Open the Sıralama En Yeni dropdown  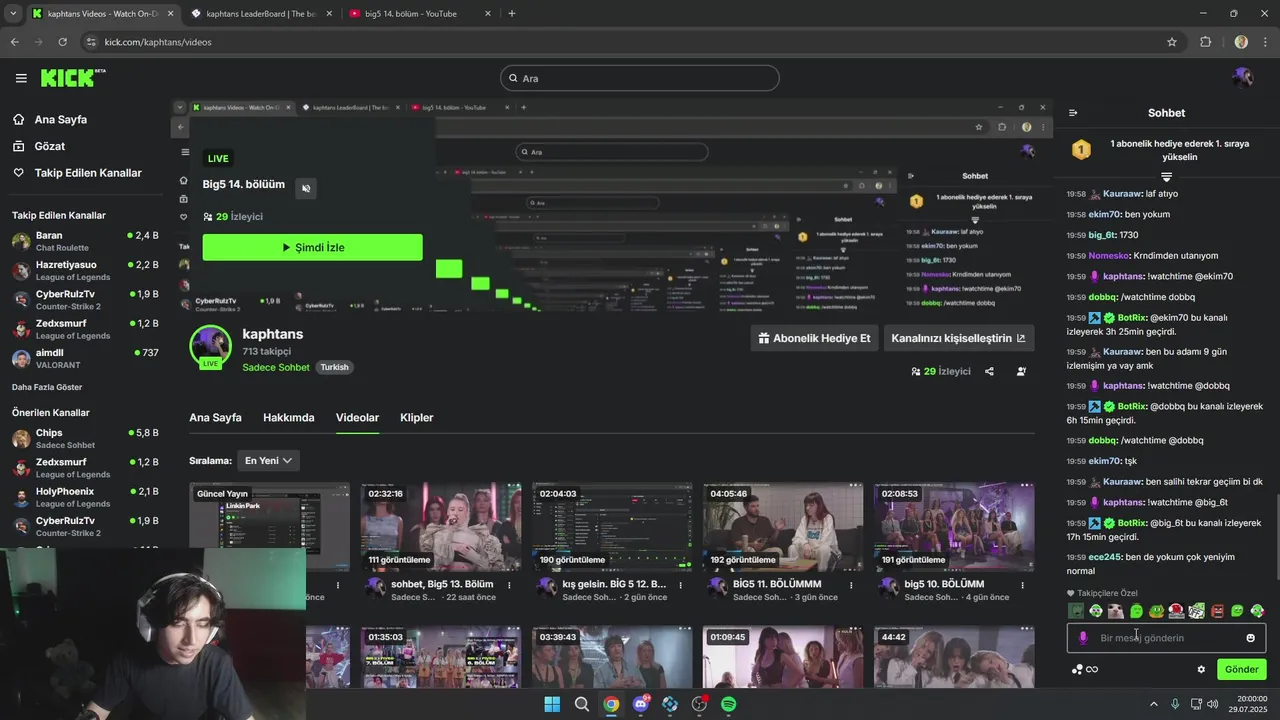click(268, 460)
